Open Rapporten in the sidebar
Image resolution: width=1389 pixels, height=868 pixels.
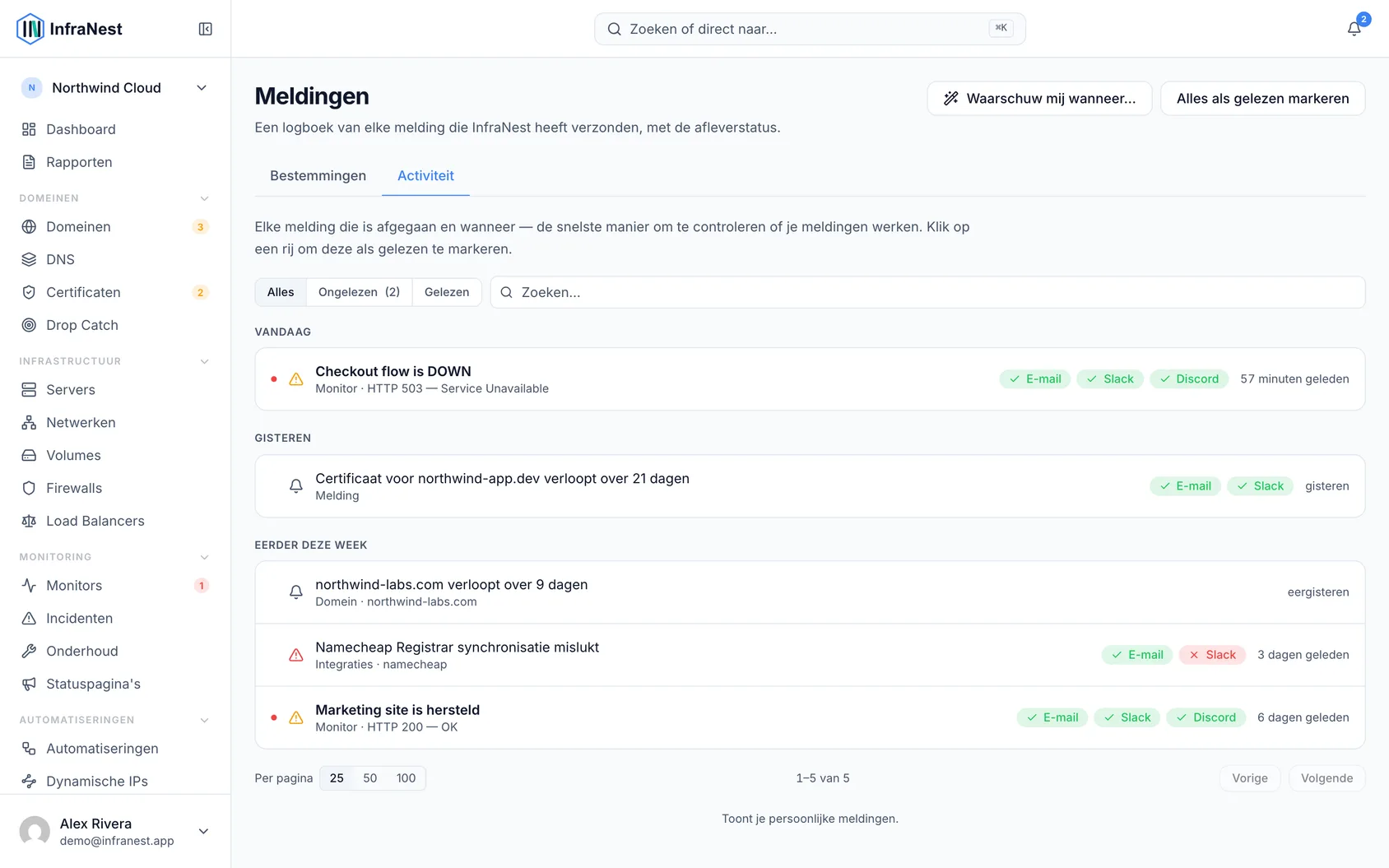click(x=115, y=162)
